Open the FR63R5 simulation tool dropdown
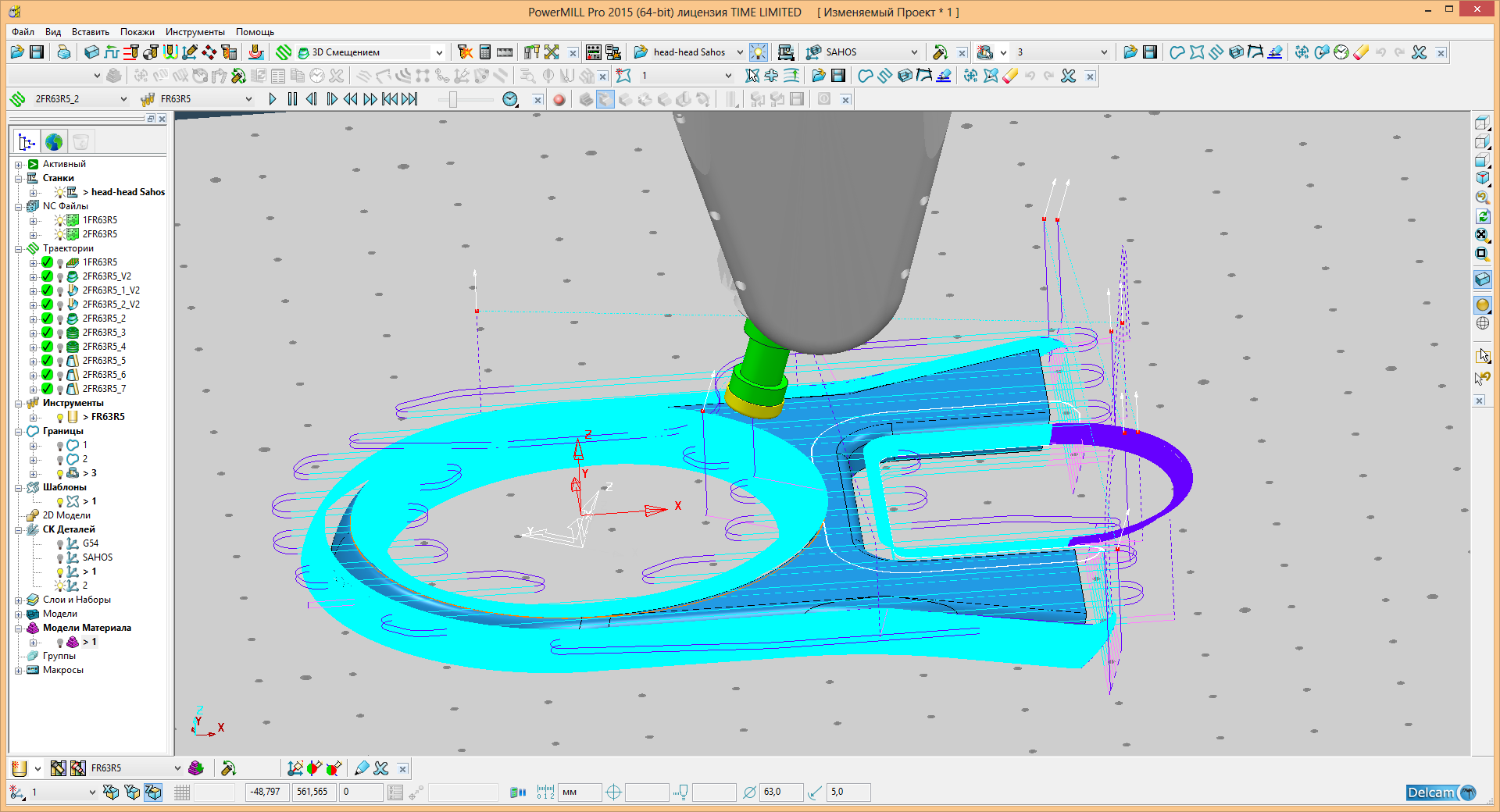 tap(248, 99)
